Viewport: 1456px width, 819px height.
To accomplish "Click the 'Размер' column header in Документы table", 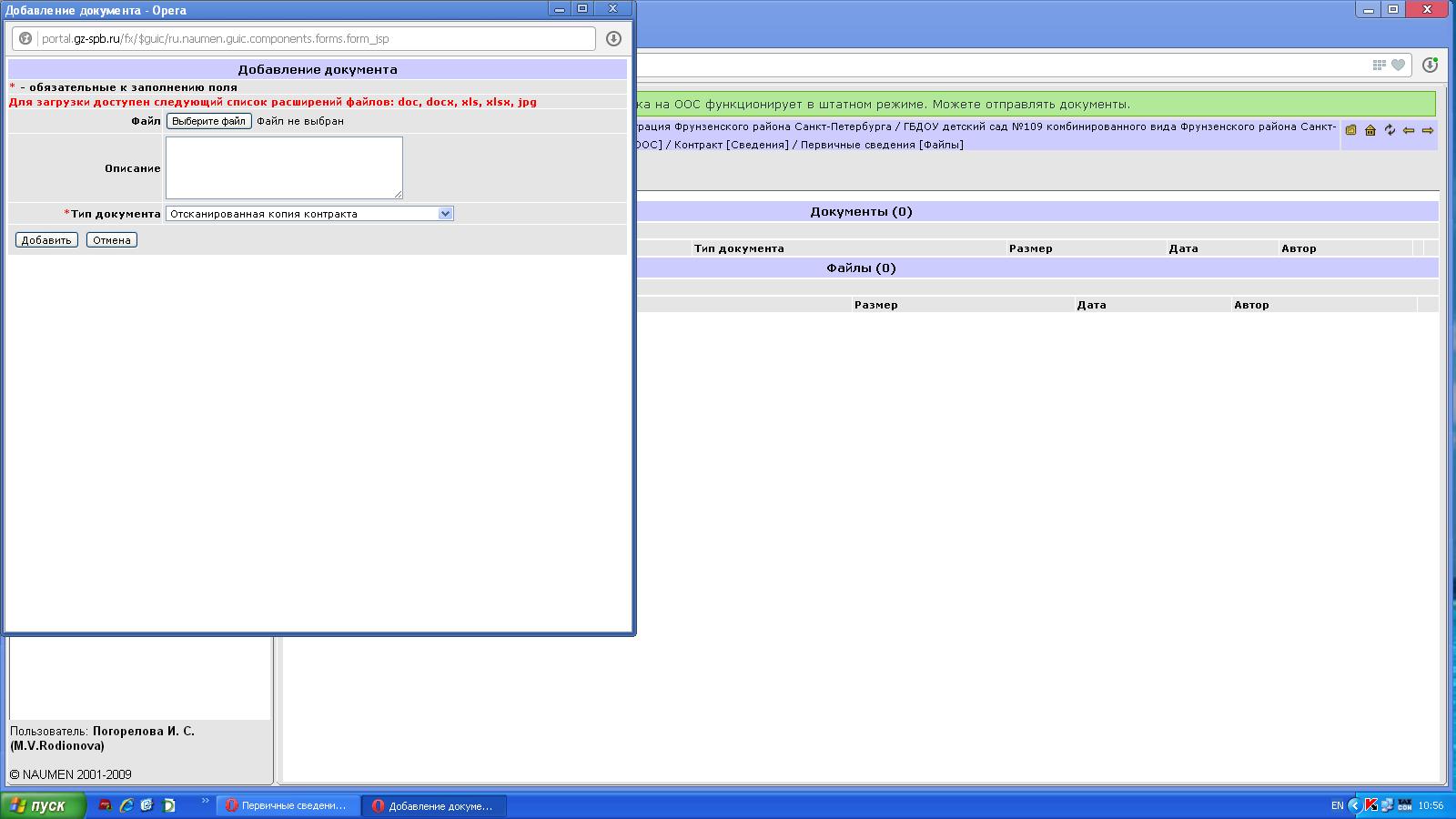I will 1031,248.
